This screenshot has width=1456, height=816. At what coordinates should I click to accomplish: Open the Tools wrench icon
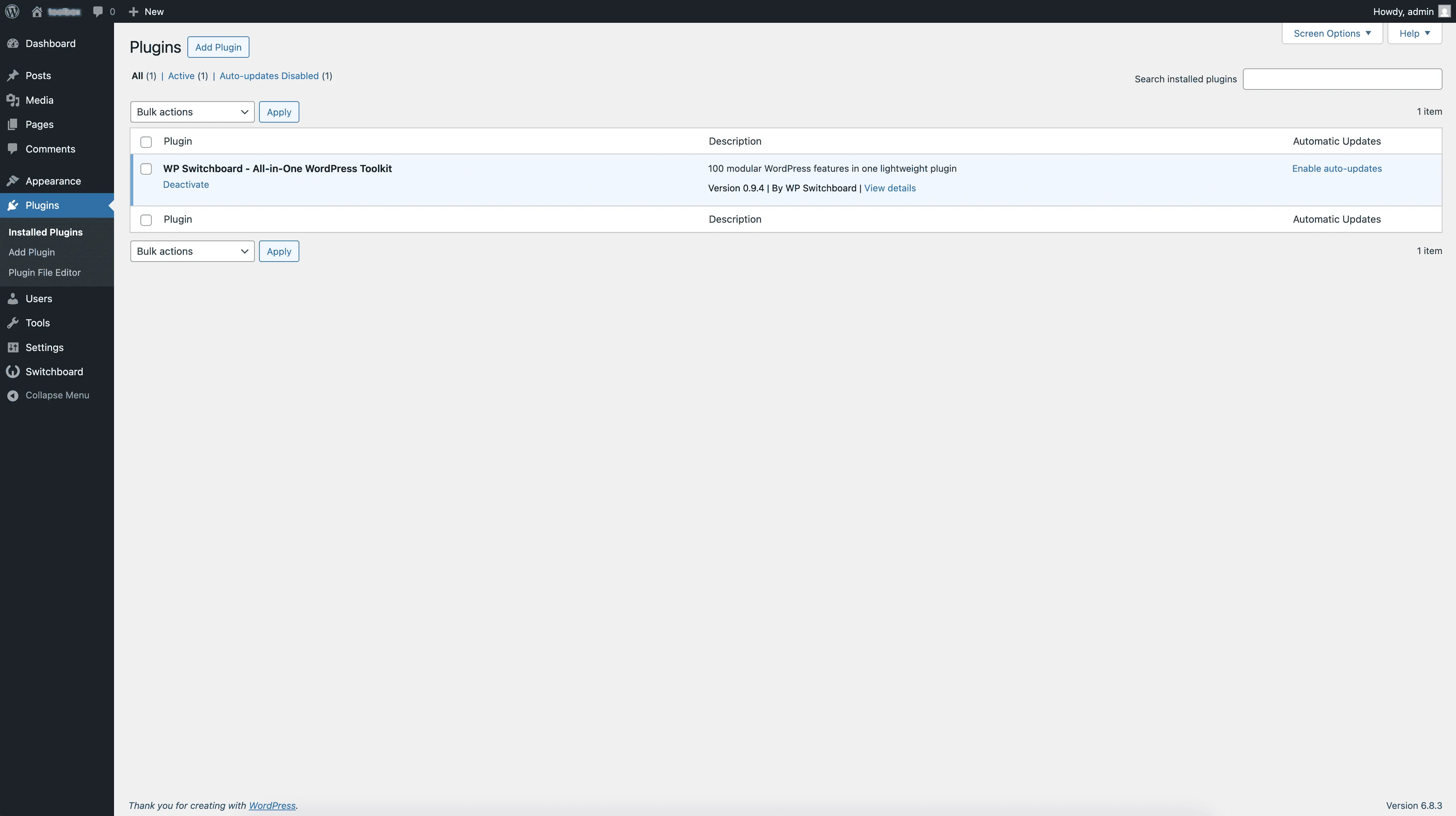(x=14, y=323)
